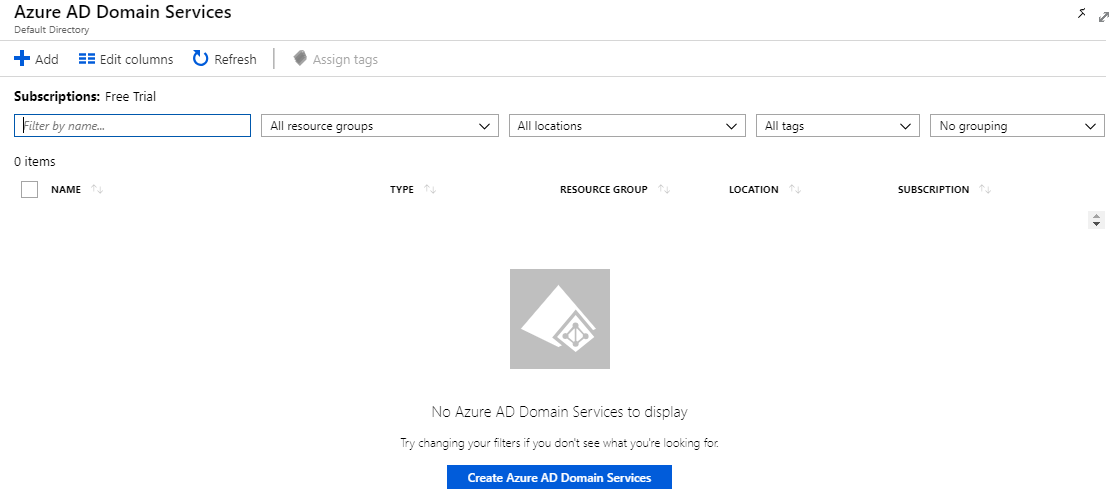Maximize the blade with the expand arrows icon

1104,16
